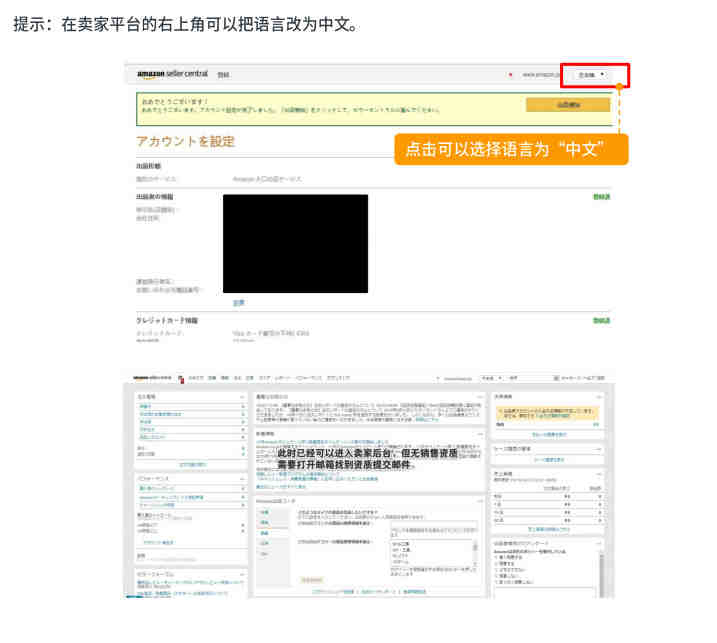Click the Amazon logo in the dashboard header
Viewport: 717px width, 643px height.
coord(152,378)
